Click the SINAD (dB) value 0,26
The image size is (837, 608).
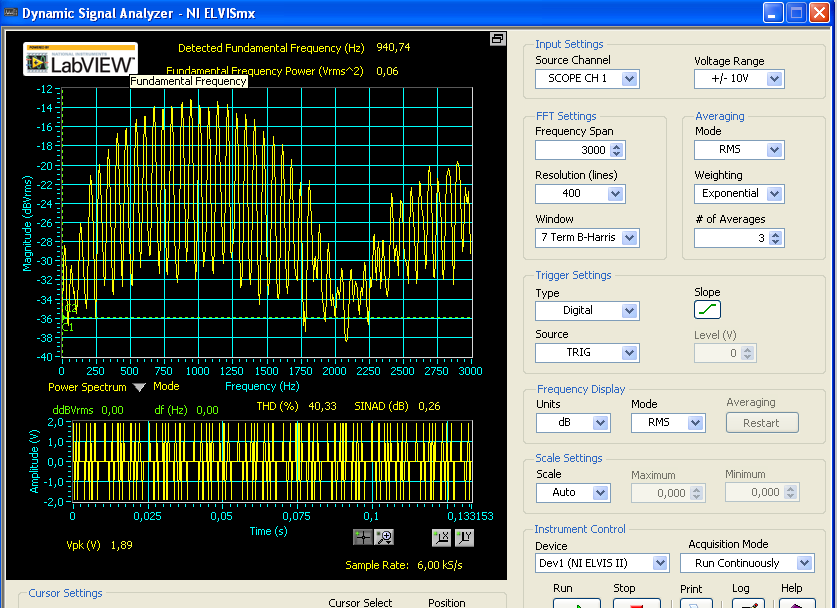429,406
